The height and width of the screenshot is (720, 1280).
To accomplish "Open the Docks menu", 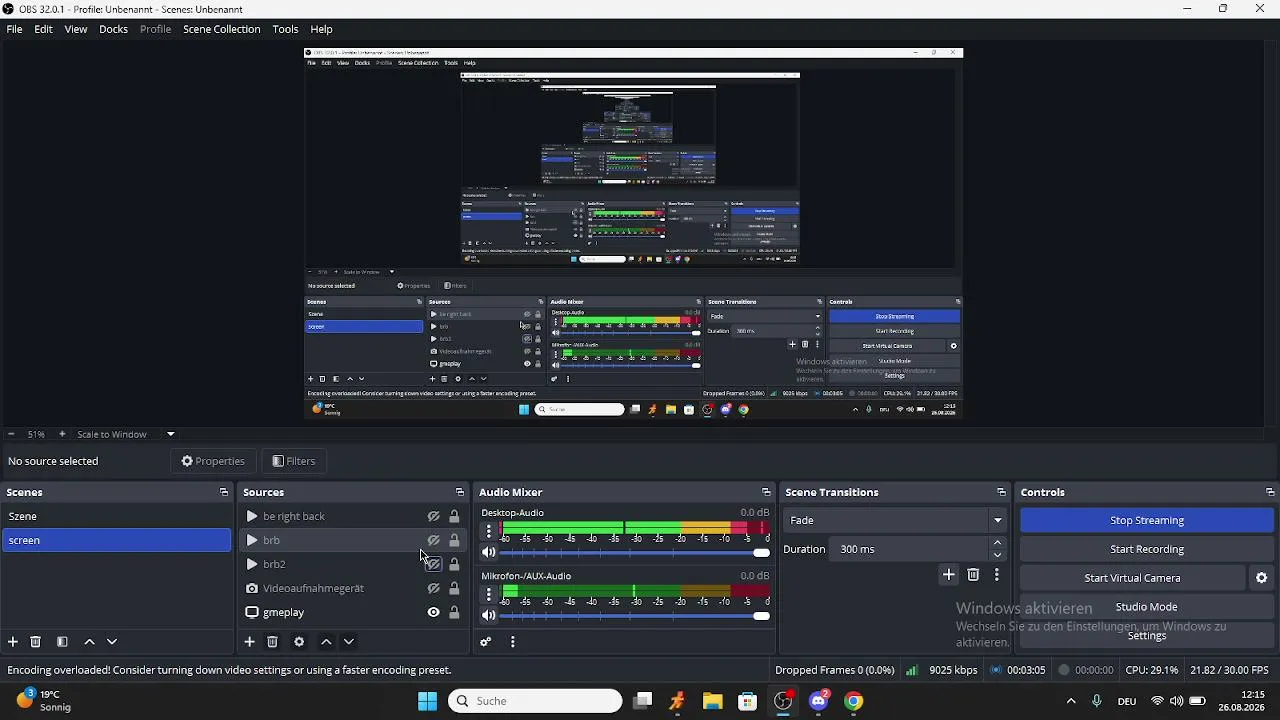I will (x=113, y=29).
